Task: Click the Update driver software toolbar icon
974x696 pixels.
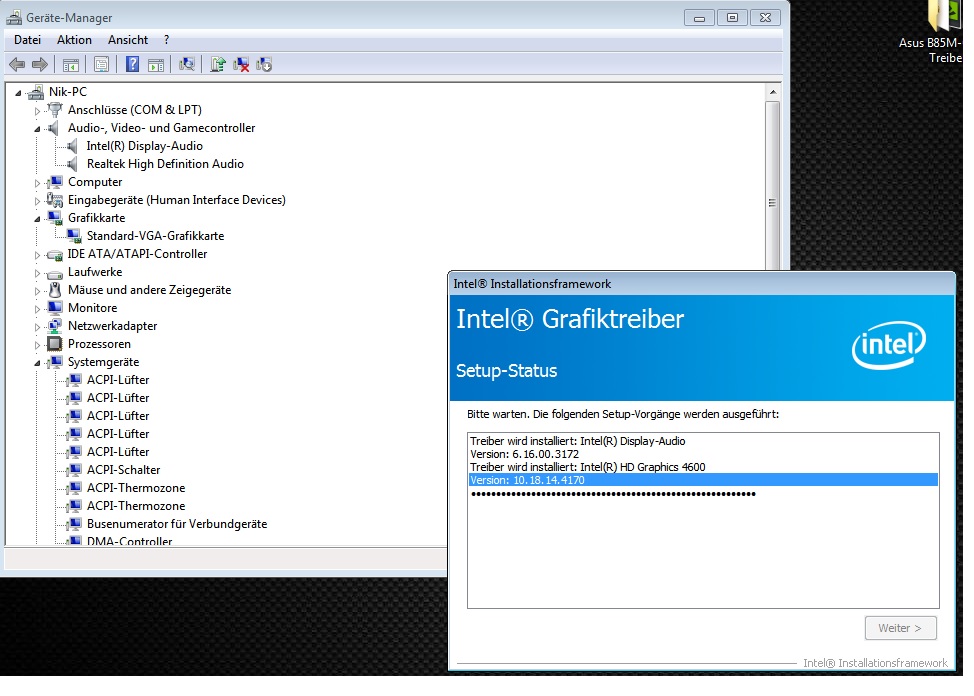Action: [217, 65]
